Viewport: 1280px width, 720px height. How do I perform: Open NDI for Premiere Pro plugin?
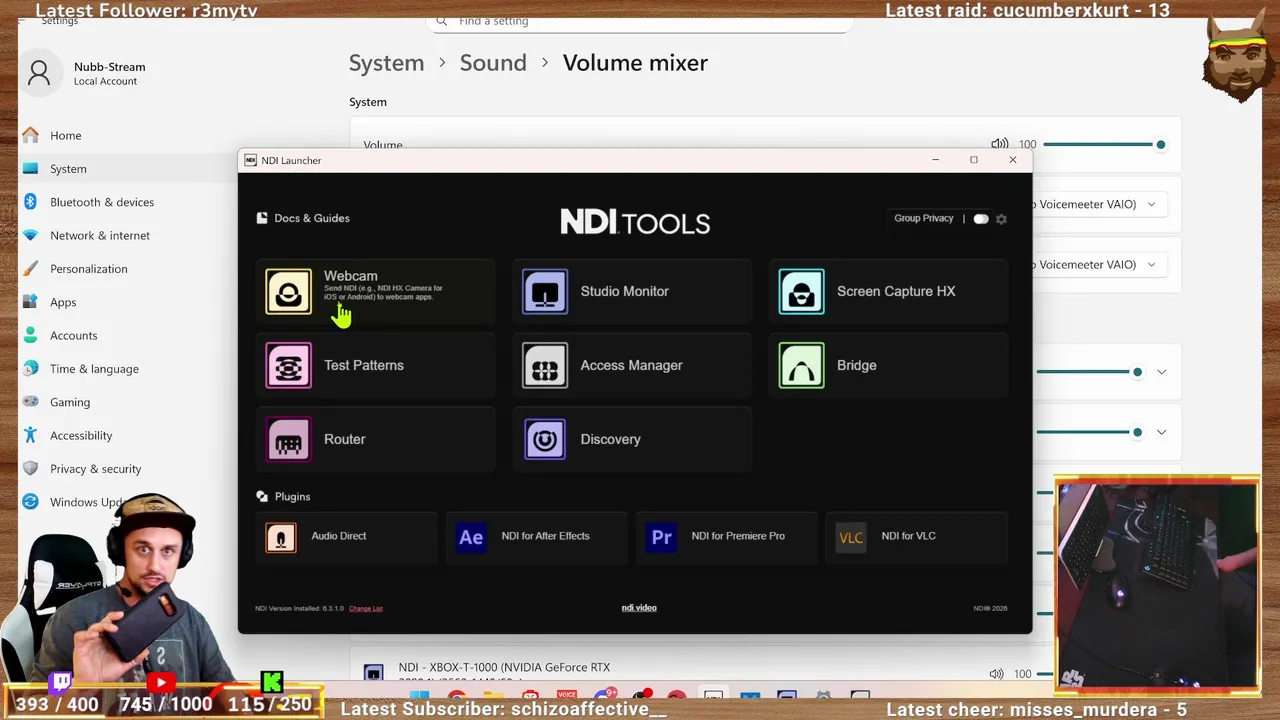pyautogui.click(x=726, y=537)
